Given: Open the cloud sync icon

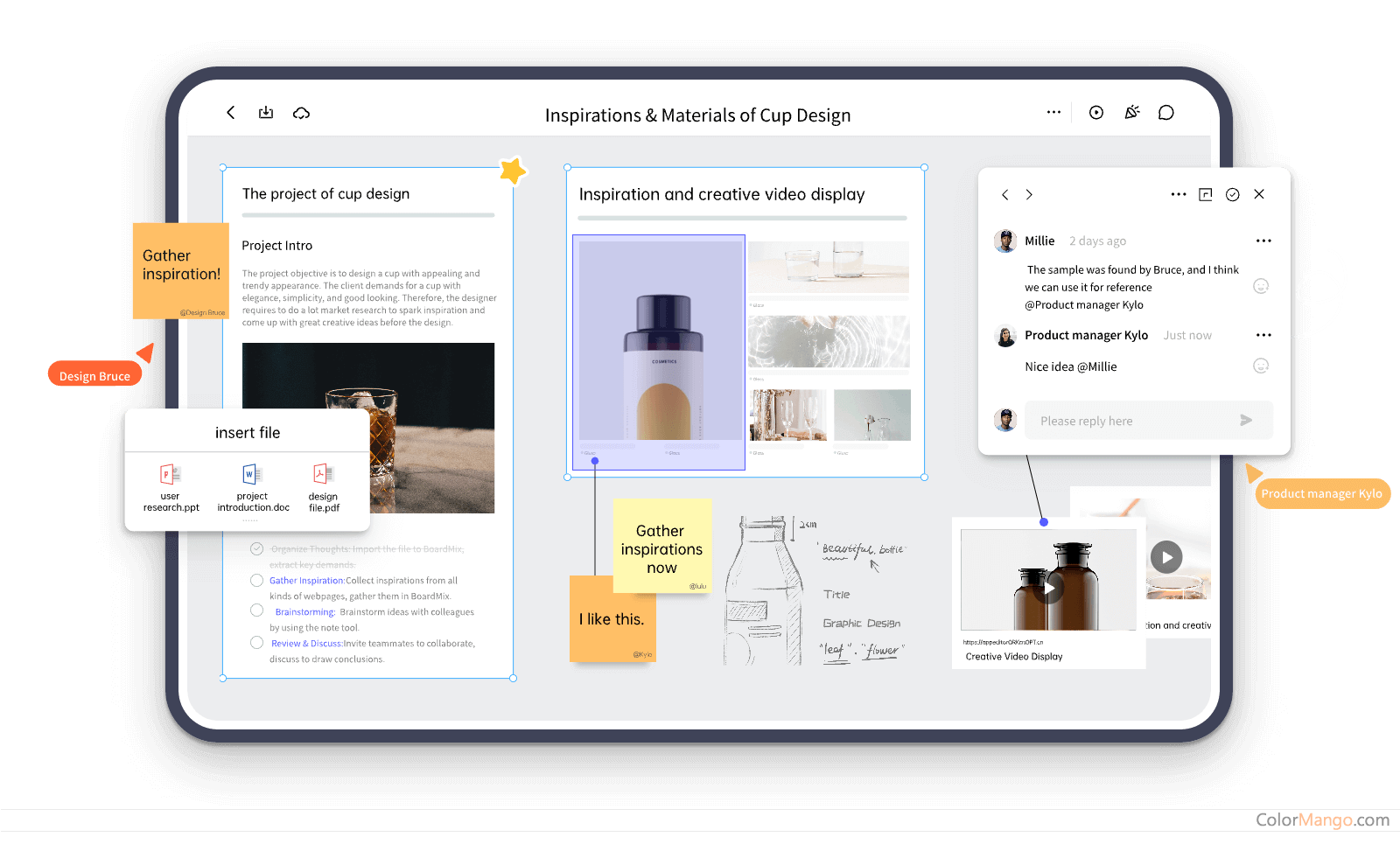Looking at the screenshot, I should [x=301, y=113].
